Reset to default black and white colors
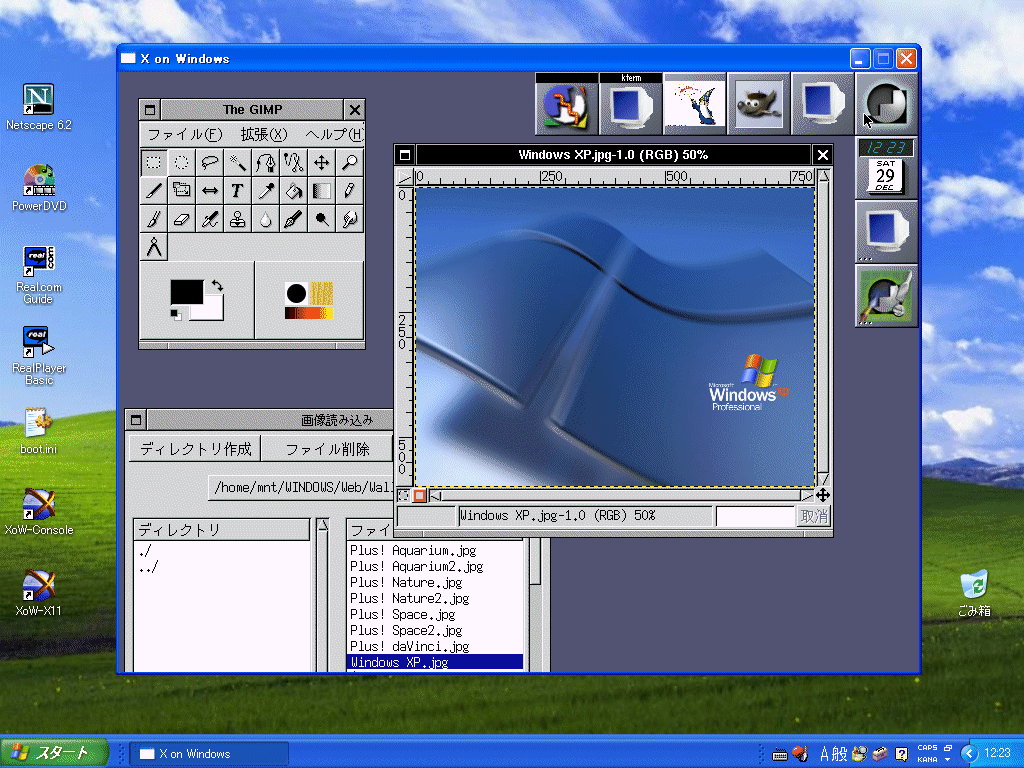The width and height of the screenshot is (1024, 768). tap(176, 315)
